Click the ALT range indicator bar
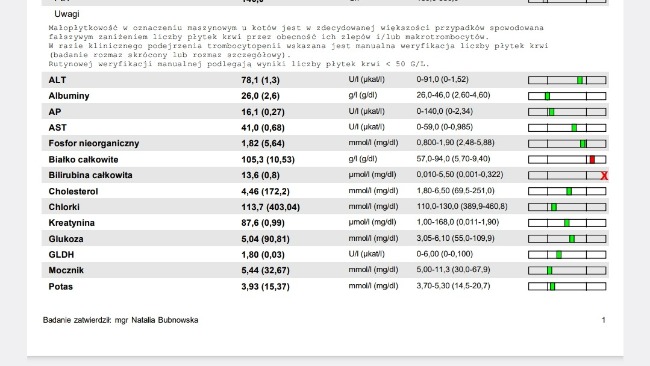The height and width of the screenshot is (366, 650). pos(567,80)
